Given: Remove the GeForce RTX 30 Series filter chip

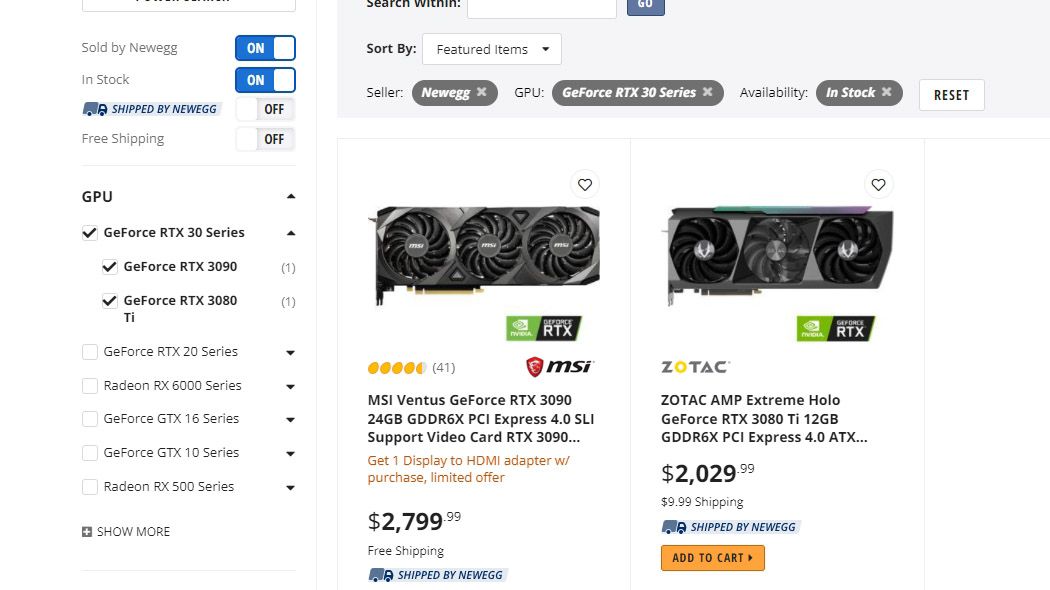Looking at the screenshot, I should point(707,92).
